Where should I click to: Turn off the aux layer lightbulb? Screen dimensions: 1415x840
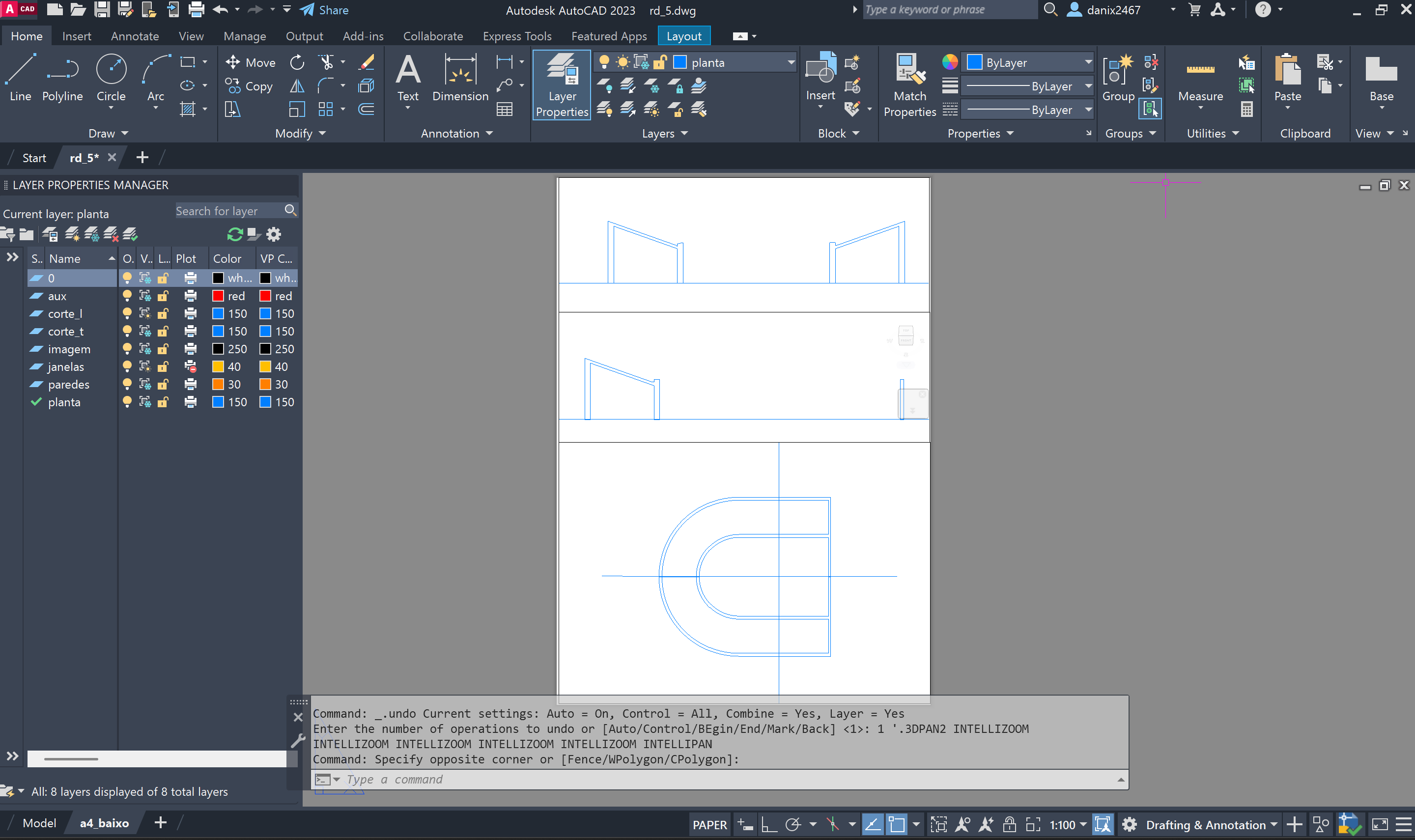127,296
